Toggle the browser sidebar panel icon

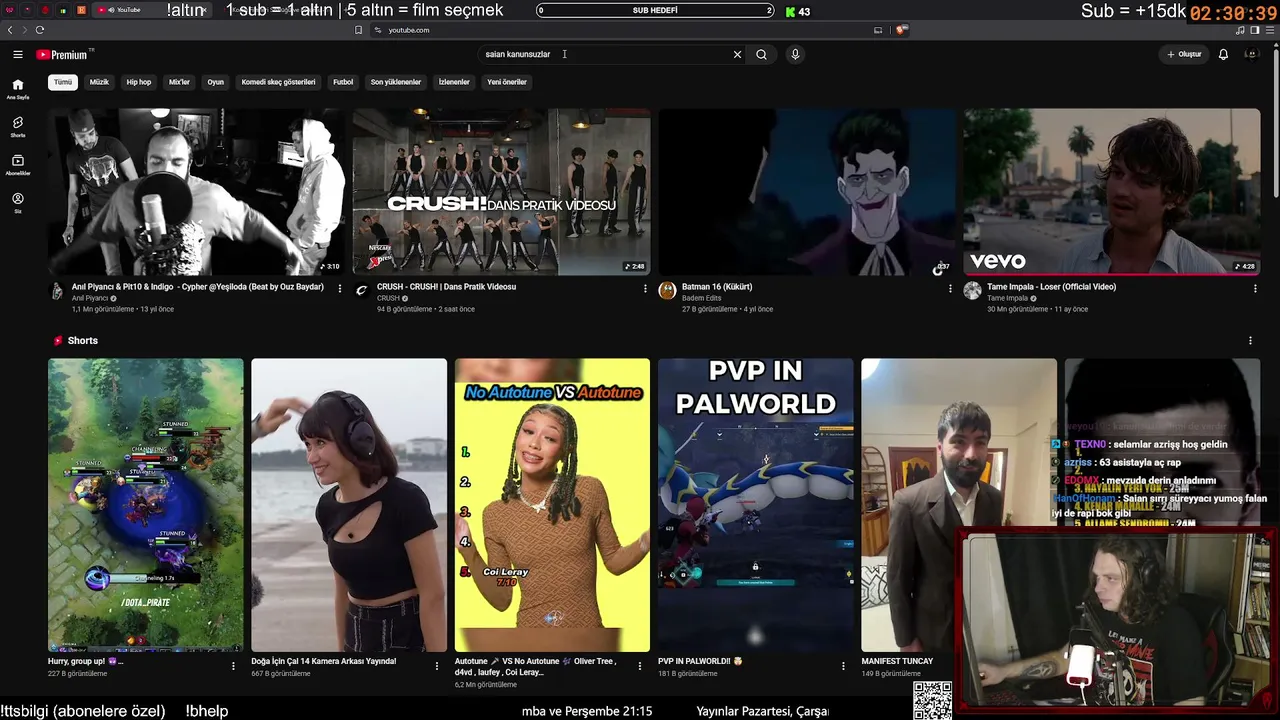pyautogui.click(x=1254, y=30)
